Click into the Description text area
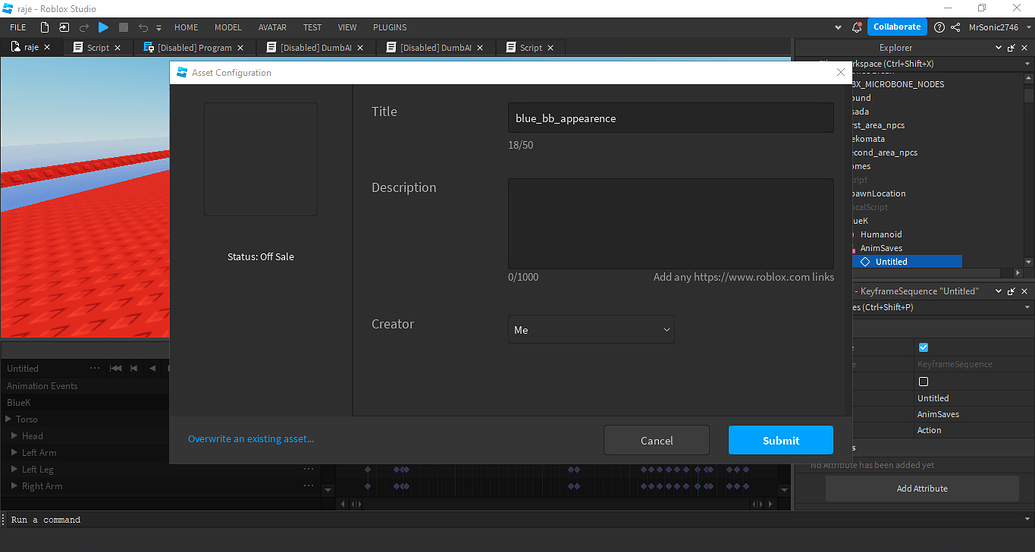Viewport: 1035px width, 552px height. [x=671, y=223]
